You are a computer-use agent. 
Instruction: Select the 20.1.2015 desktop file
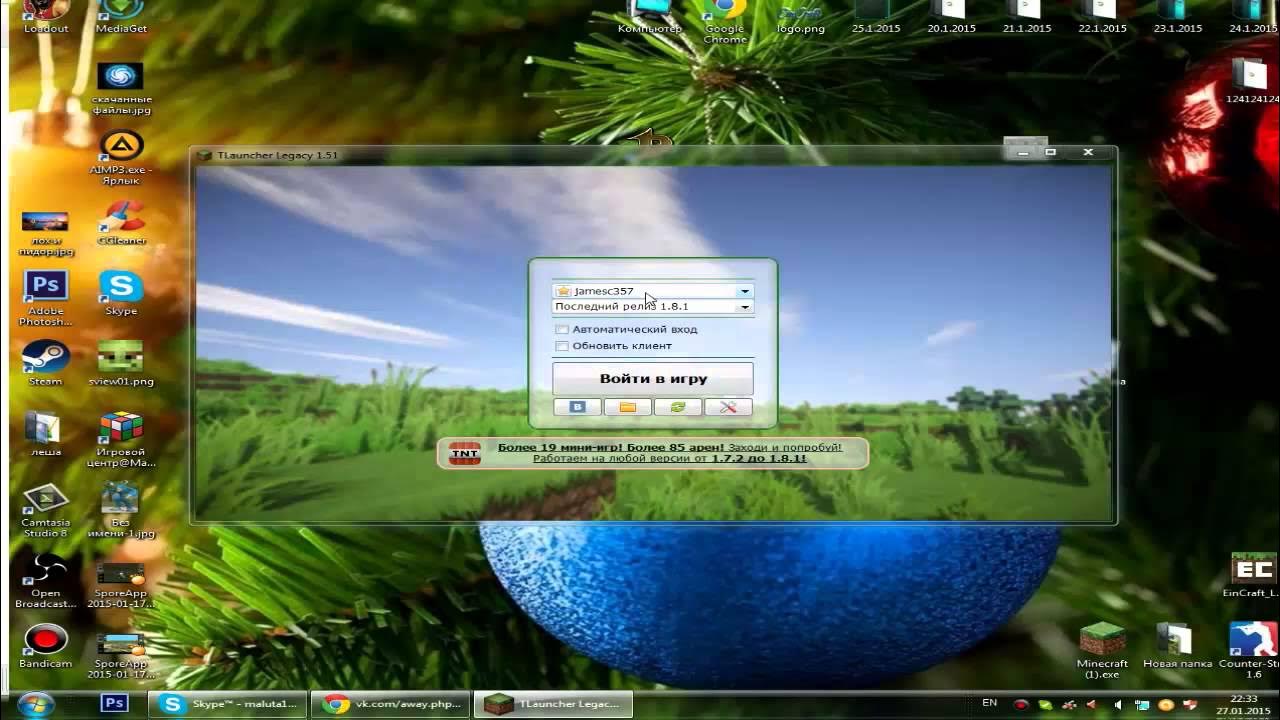[951, 17]
